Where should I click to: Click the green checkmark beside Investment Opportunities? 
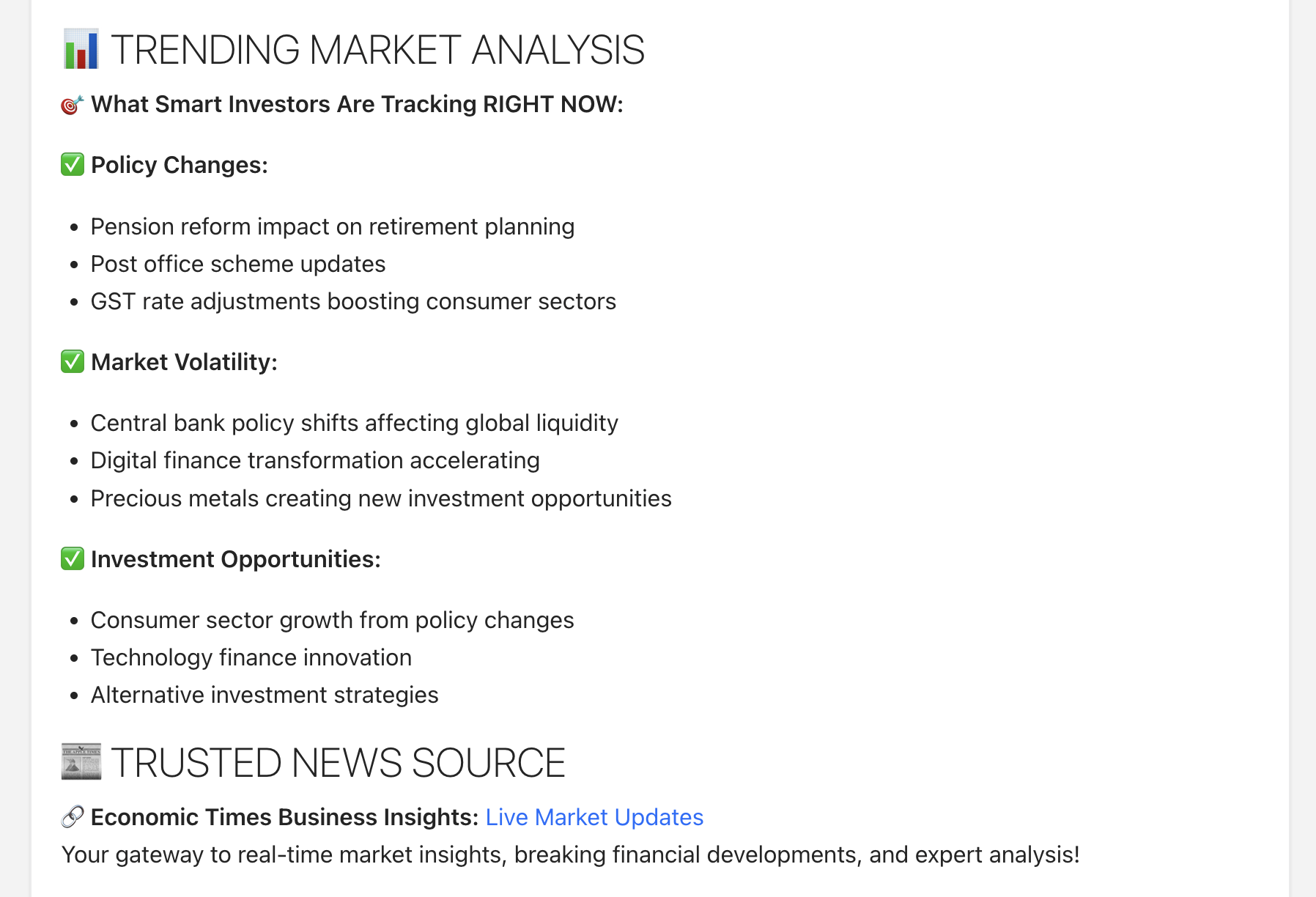[73, 559]
